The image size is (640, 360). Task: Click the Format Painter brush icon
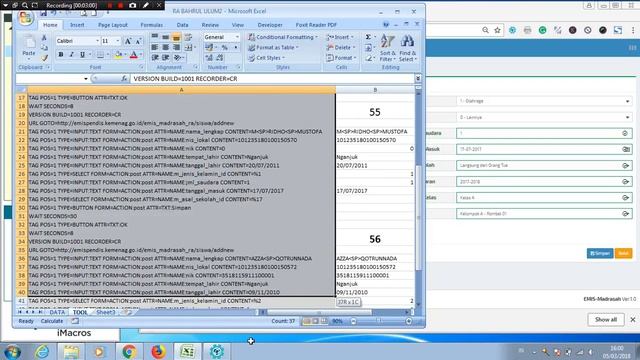44,58
